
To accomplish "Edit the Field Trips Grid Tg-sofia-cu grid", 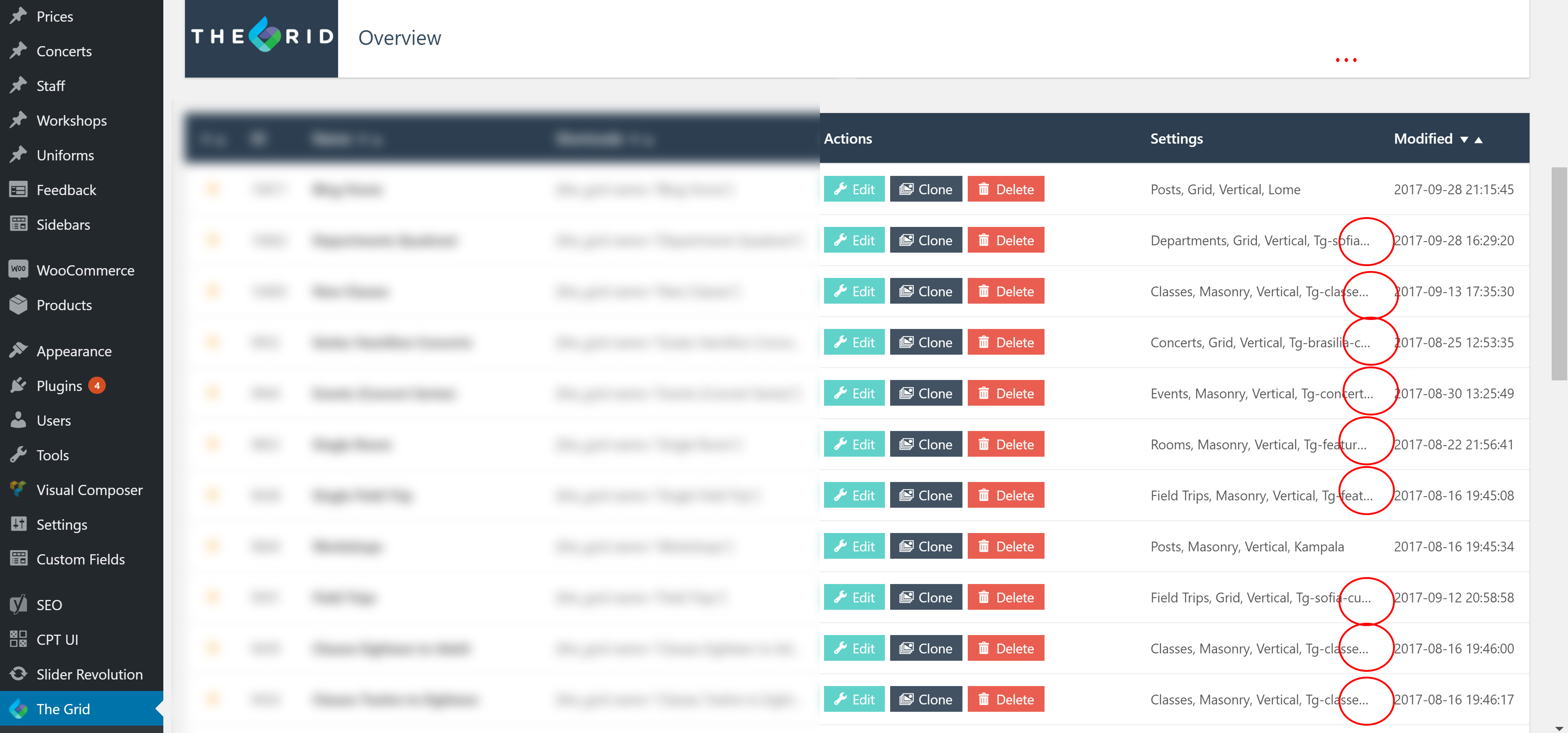I will [854, 598].
